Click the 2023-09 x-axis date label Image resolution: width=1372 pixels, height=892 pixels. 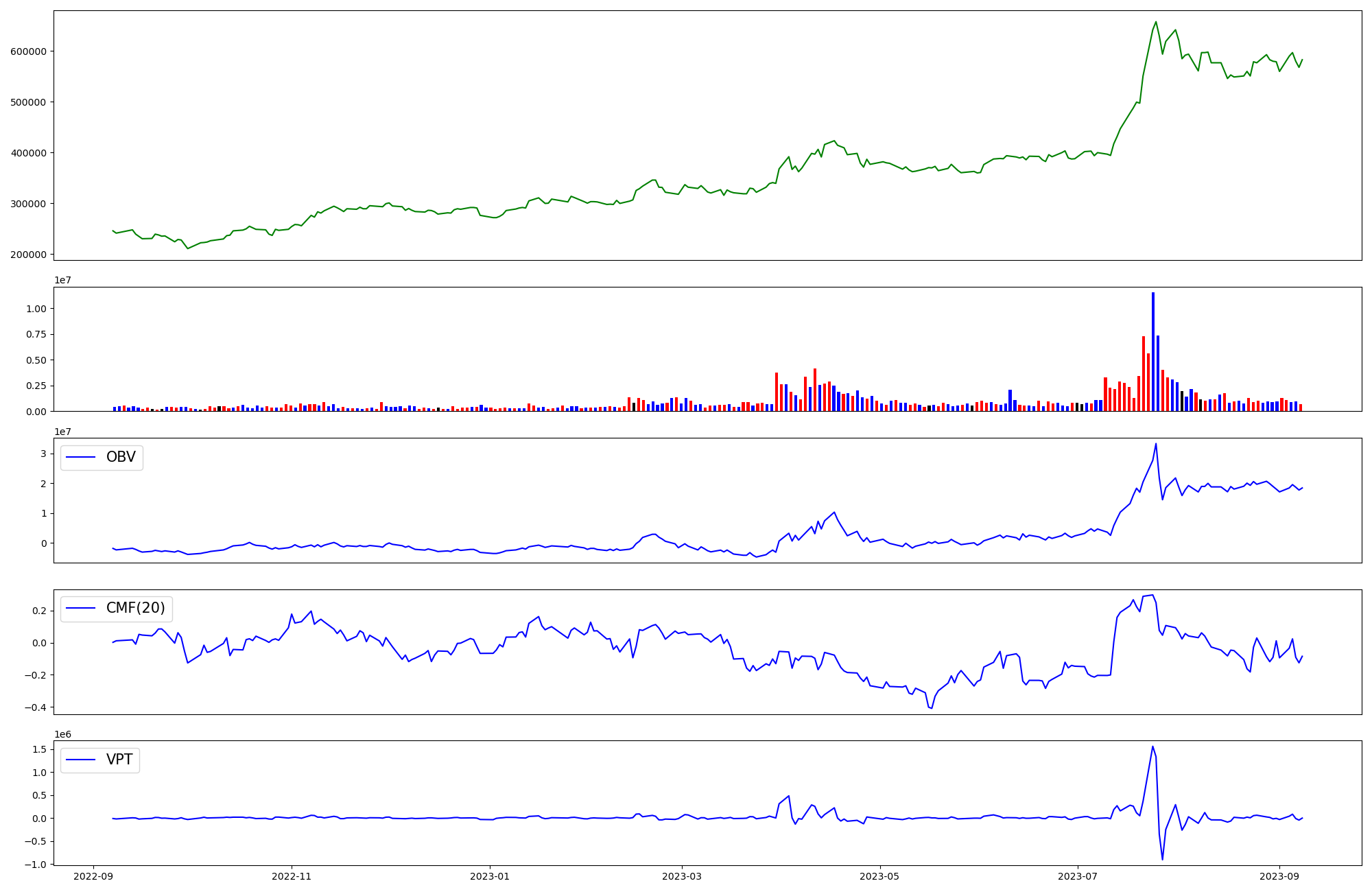tap(1279, 876)
